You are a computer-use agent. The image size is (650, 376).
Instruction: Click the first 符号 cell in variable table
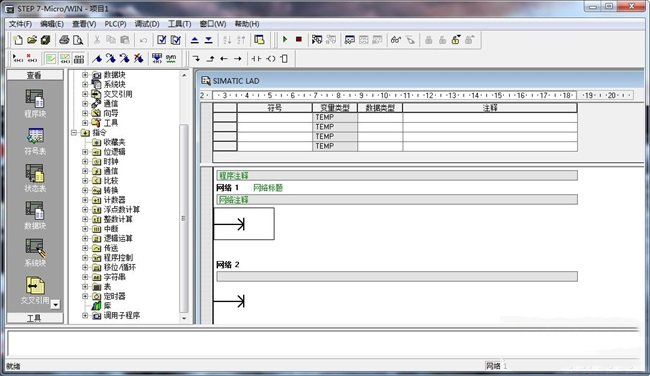[x=274, y=117]
